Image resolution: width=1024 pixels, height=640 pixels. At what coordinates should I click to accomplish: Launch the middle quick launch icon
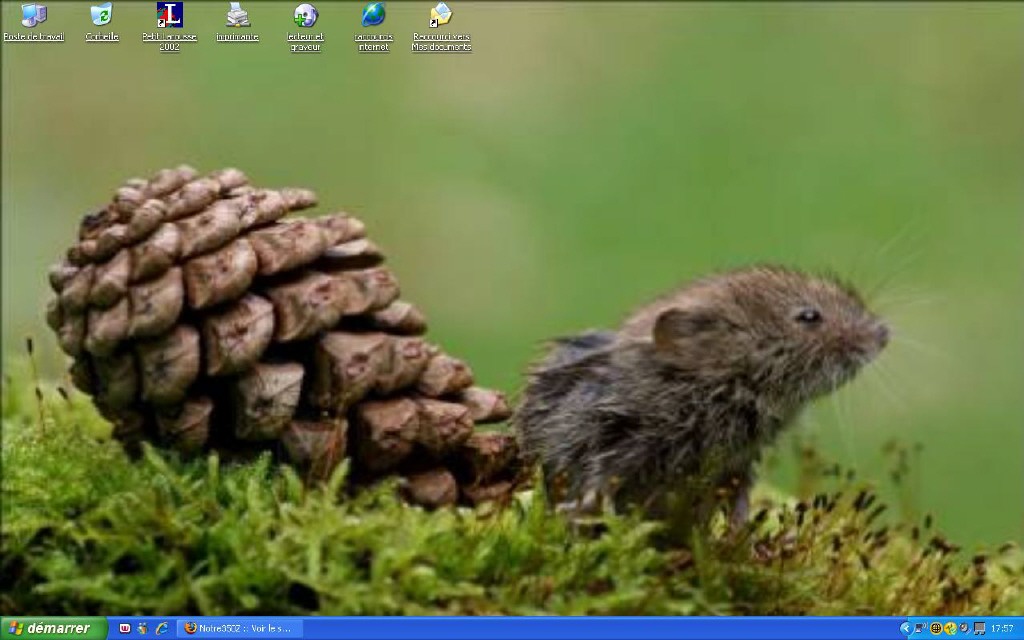(143, 628)
